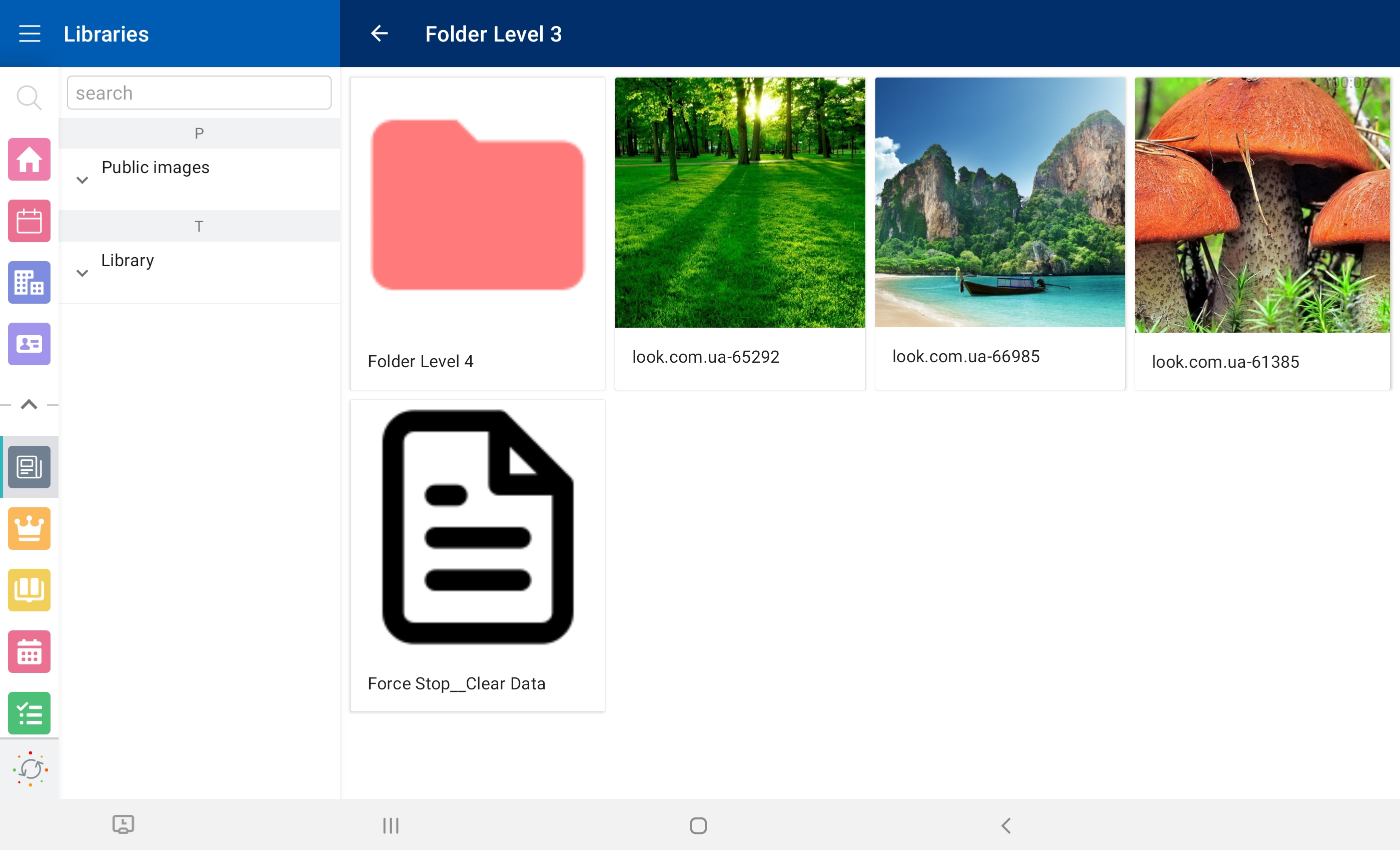Open the hamburger menu
1400x850 pixels.
tap(30, 34)
